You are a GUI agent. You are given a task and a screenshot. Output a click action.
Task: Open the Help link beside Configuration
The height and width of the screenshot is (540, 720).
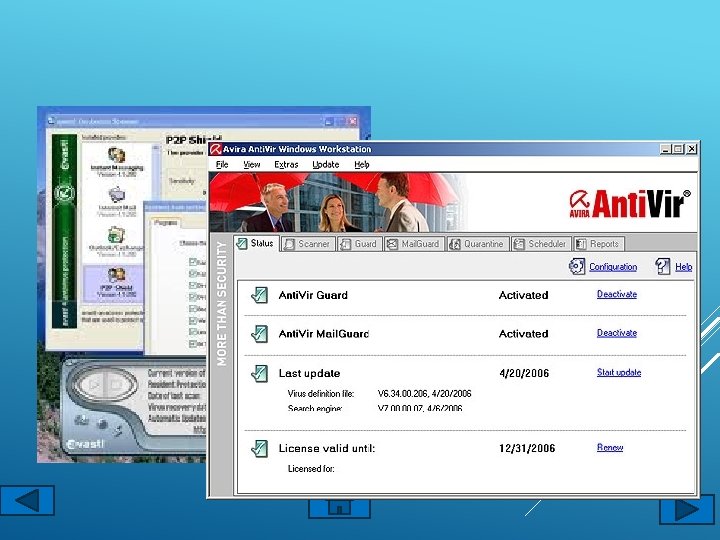coord(683,267)
